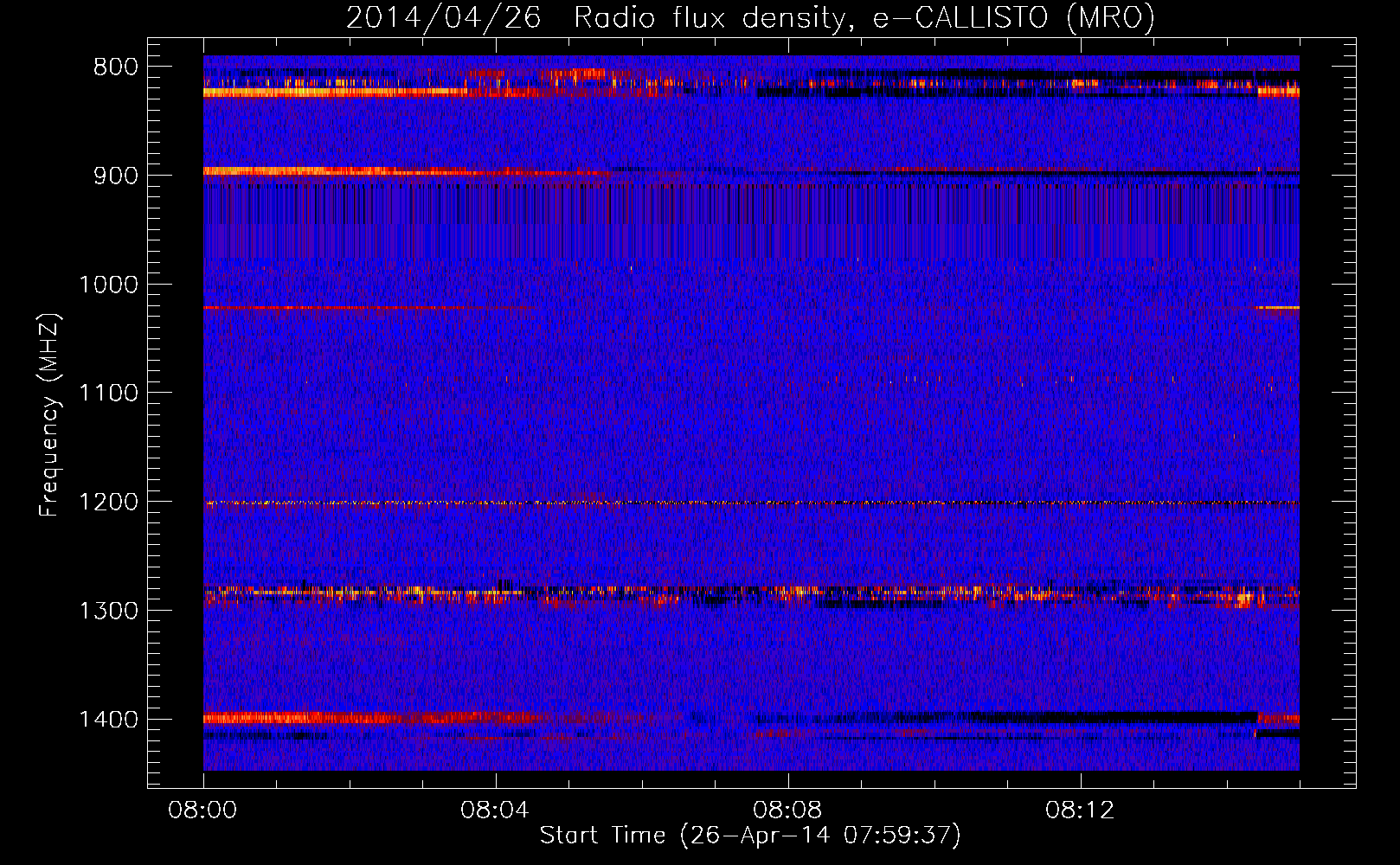Select the 1200 frequency tick label

tap(108, 503)
